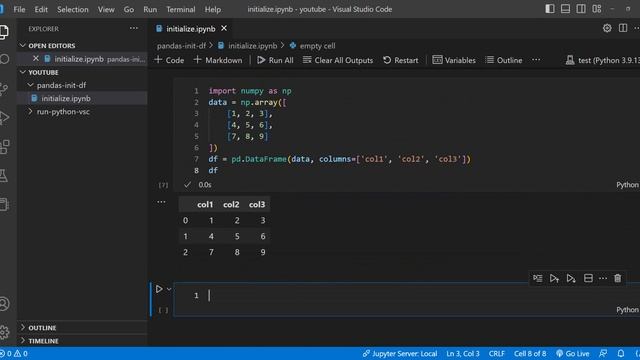Run All notebook cells
Image resolution: width=640 pixels, height=360 pixels.
pos(275,60)
